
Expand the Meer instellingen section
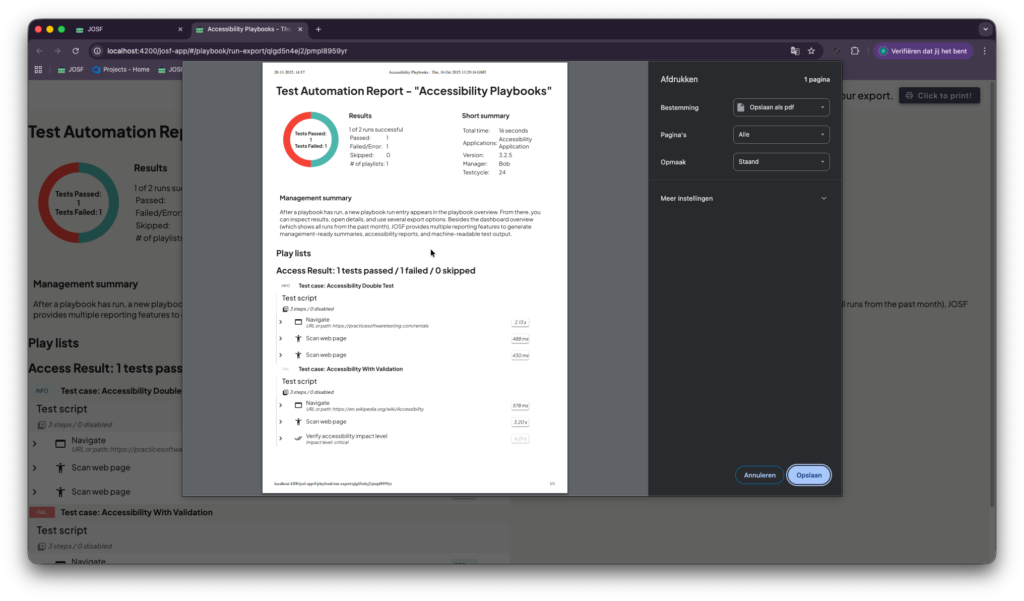(744, 198)
